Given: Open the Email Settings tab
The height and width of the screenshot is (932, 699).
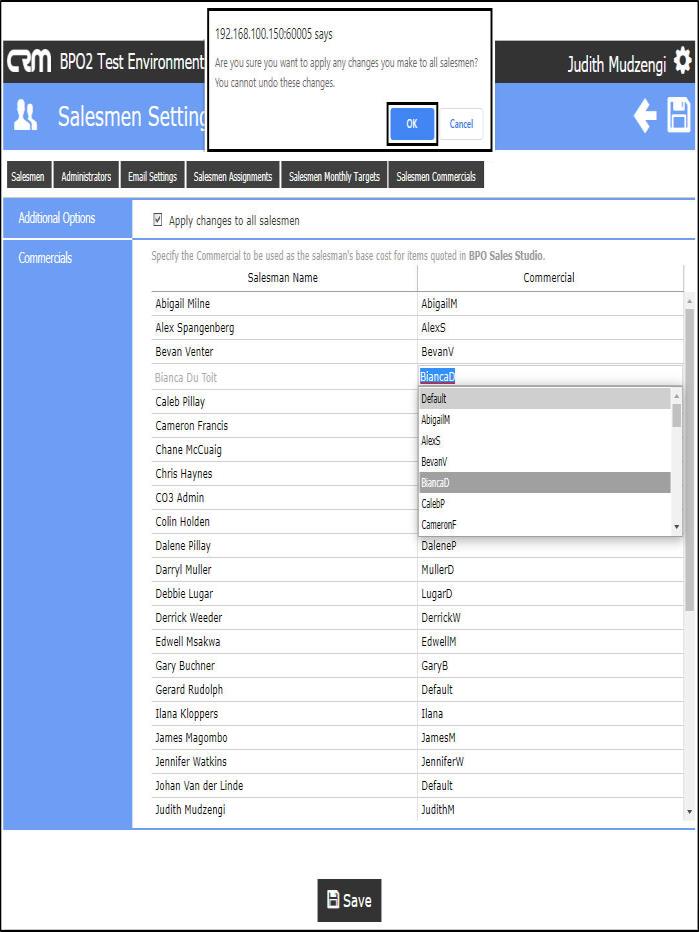Looking at the screenshot, I should (x=153, y=177).
